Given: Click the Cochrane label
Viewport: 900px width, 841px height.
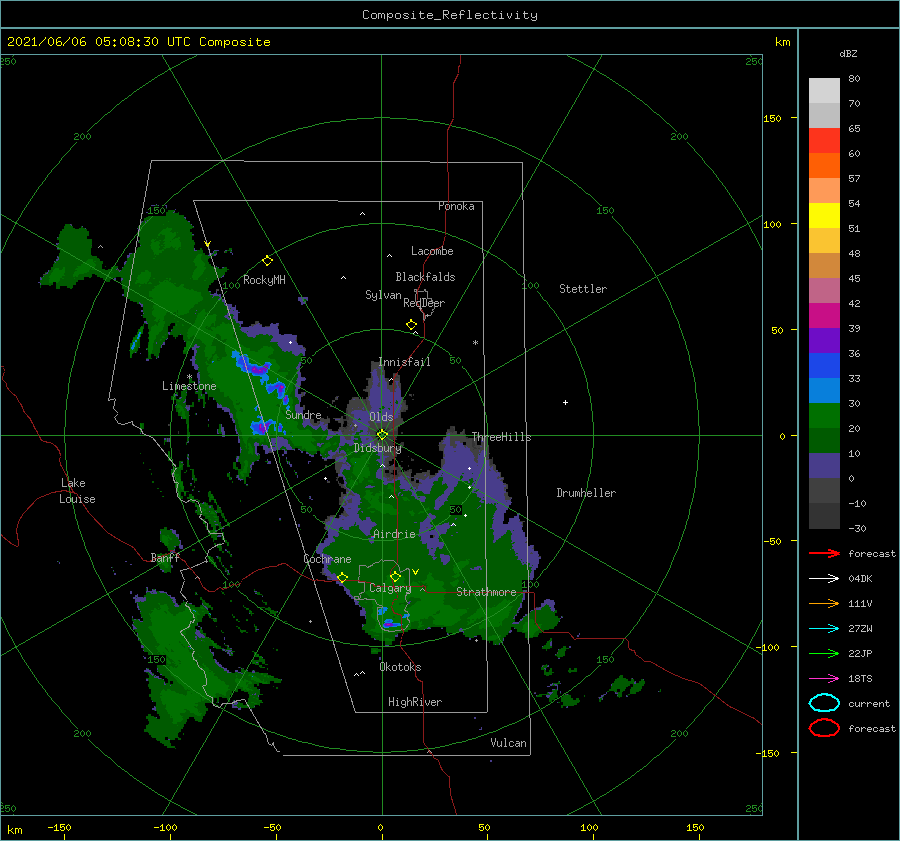Looking at the screenshot, I should point(327,559).
